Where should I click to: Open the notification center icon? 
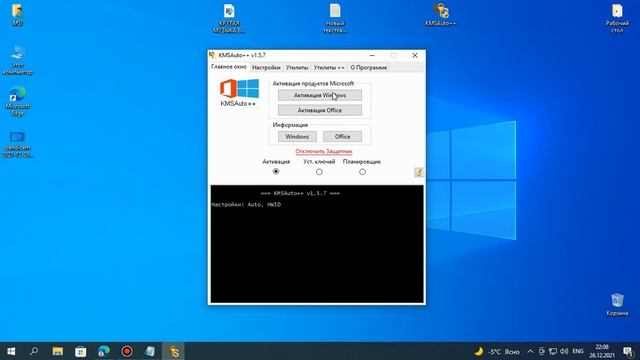[628, 351]
